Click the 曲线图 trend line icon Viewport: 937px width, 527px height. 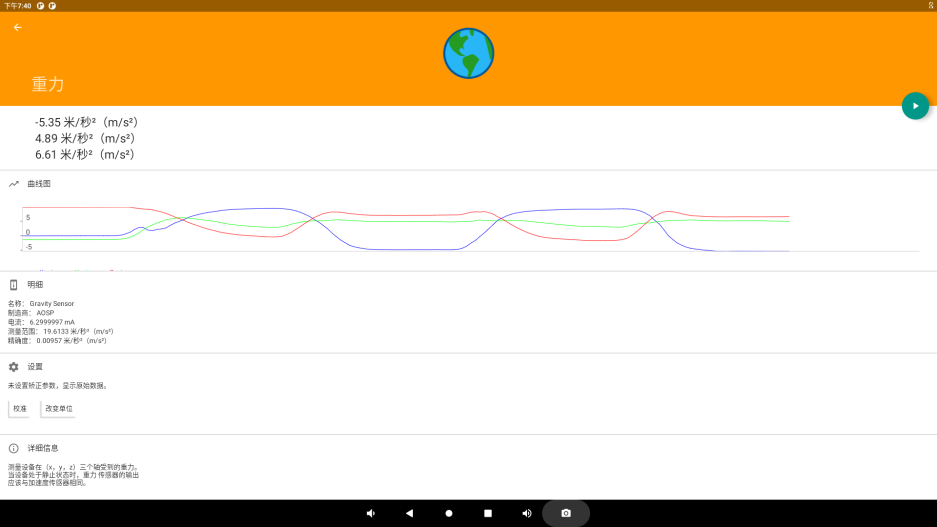(14, 184)
